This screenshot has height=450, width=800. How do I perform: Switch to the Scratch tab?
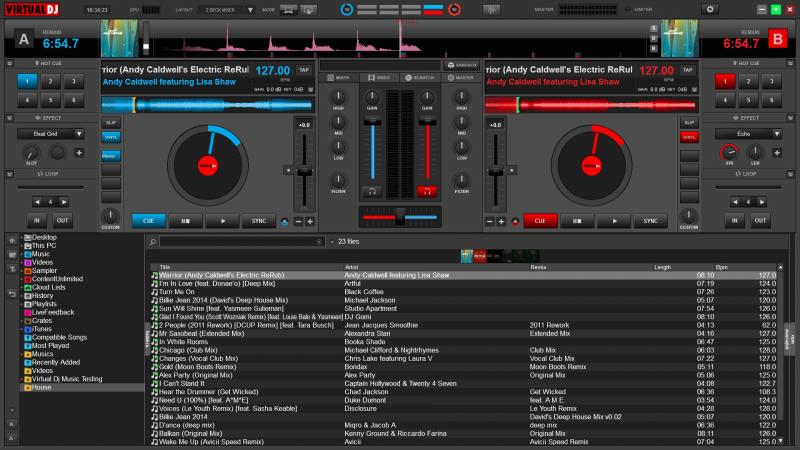[420, 78]
